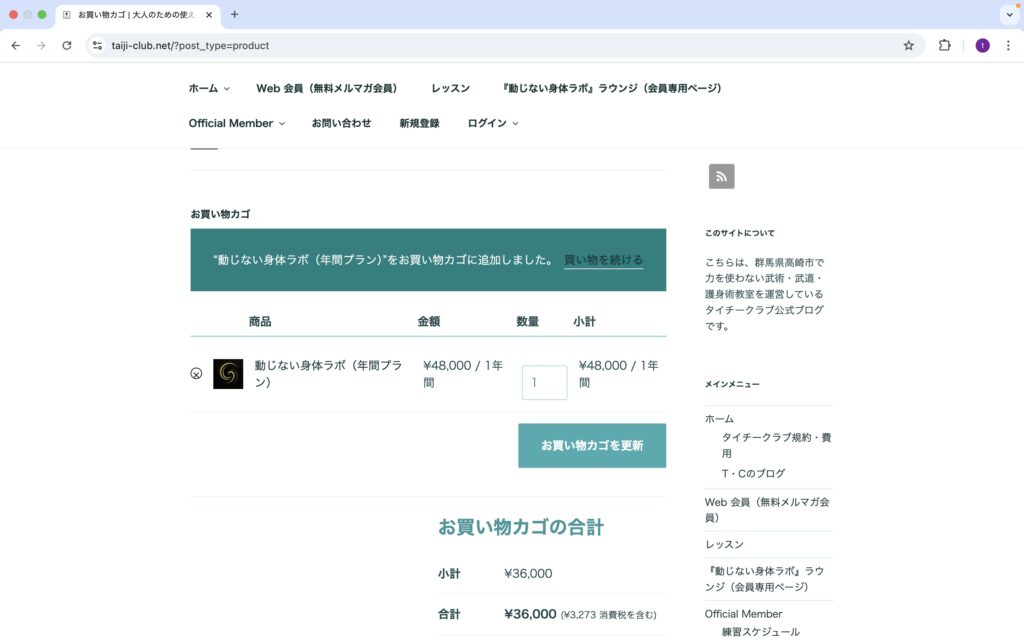Viewport: 1024px width, 640px height.
Task: Click the quantity input field
Action: click(x=544, y=382)
